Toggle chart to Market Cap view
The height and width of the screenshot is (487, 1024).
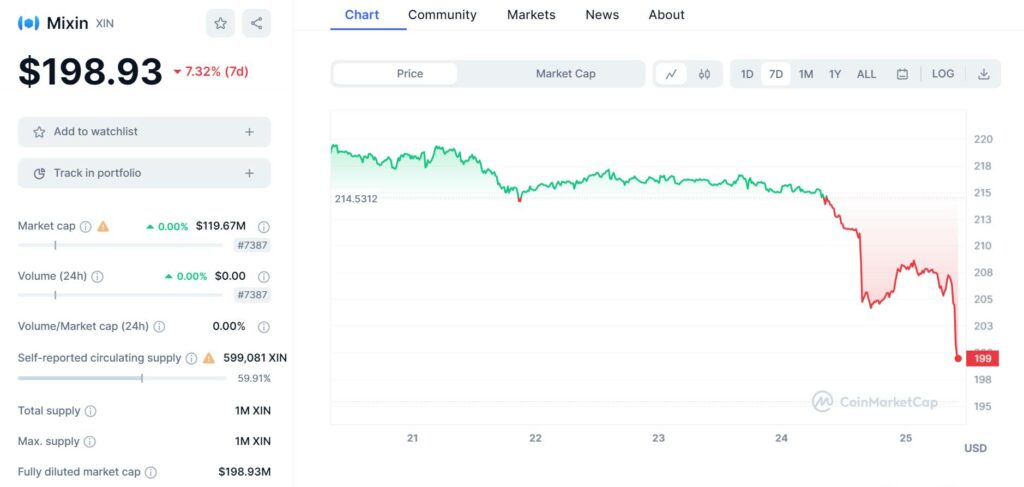click(x=566, y=74)
